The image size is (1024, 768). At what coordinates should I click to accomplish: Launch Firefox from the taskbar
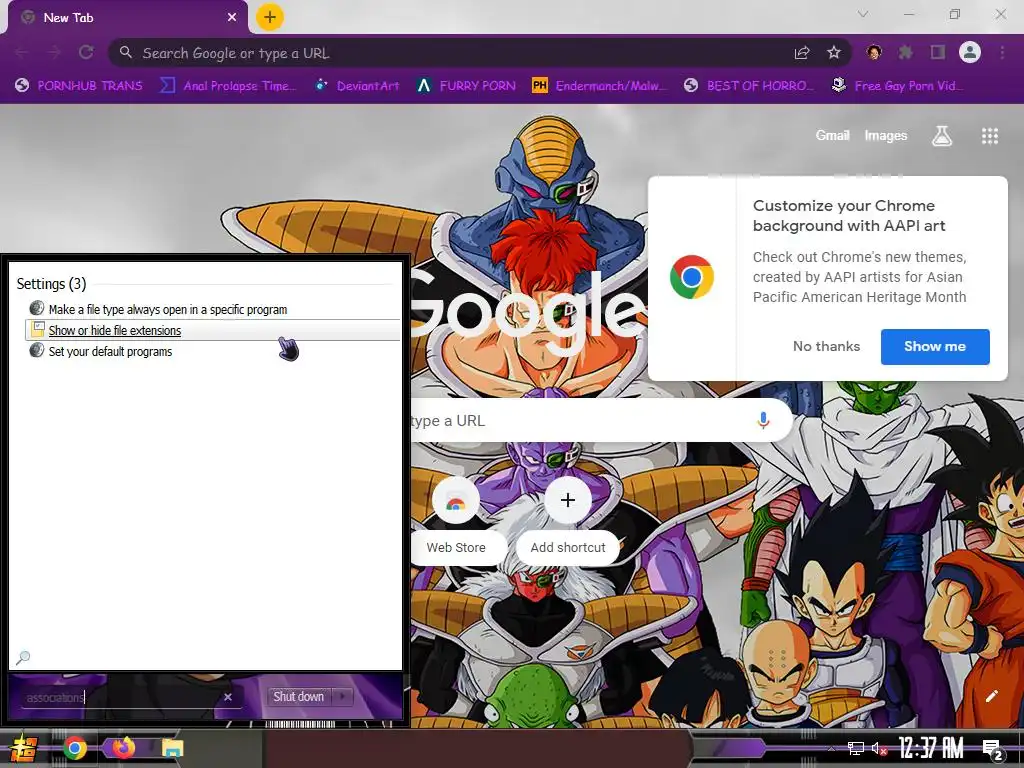pos(123,748)
